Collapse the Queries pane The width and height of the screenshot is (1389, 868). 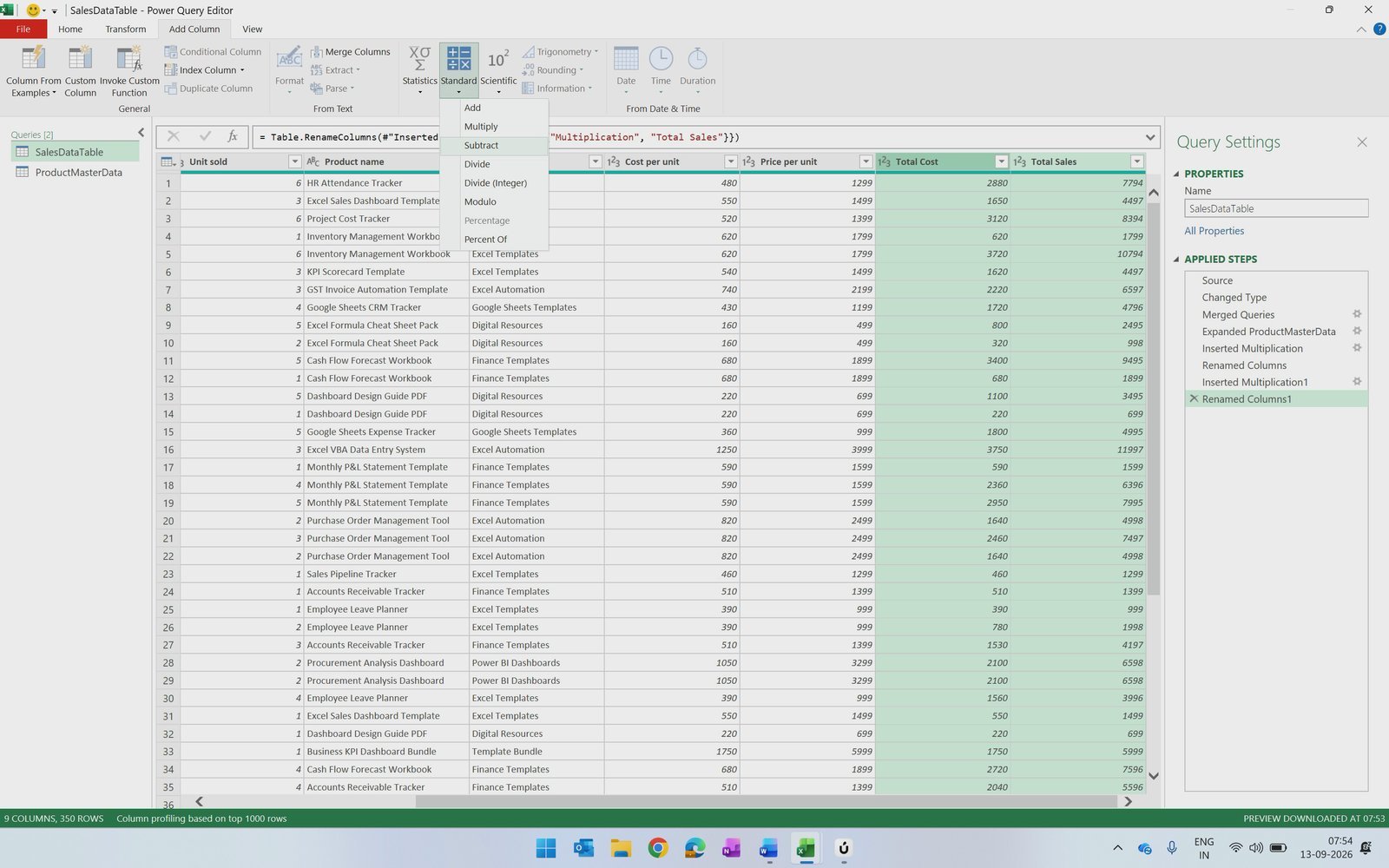[142, 132]
